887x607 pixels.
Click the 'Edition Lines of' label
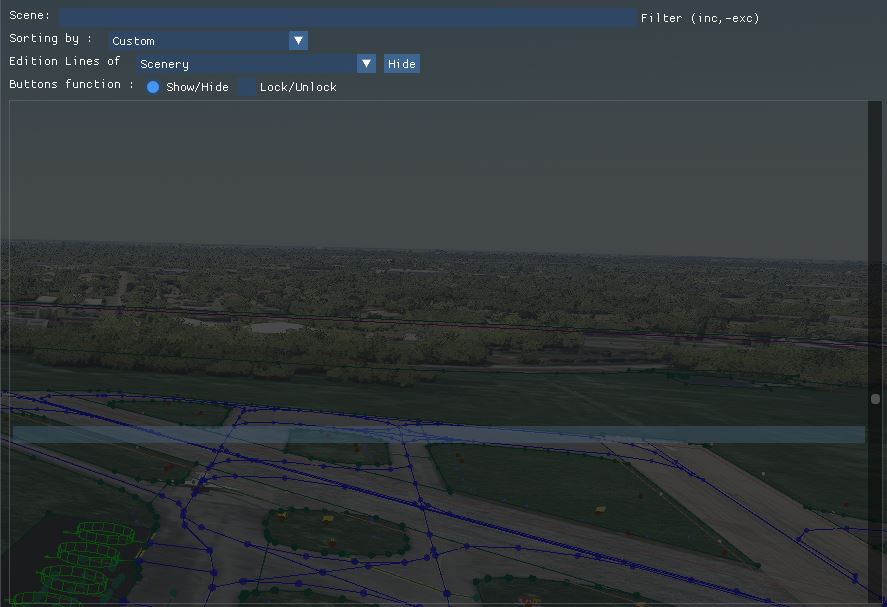coord(65,62)
